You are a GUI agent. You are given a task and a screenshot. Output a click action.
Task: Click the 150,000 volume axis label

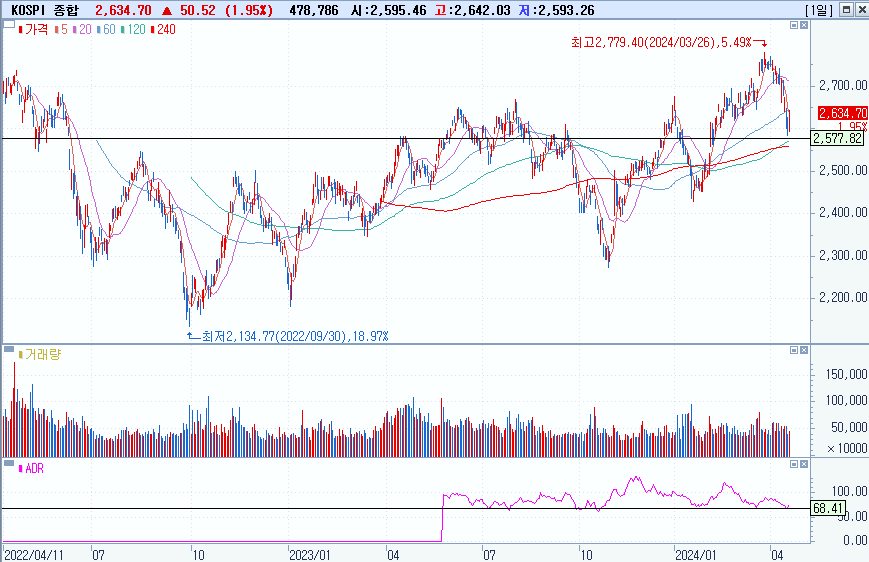pos(846,375)
